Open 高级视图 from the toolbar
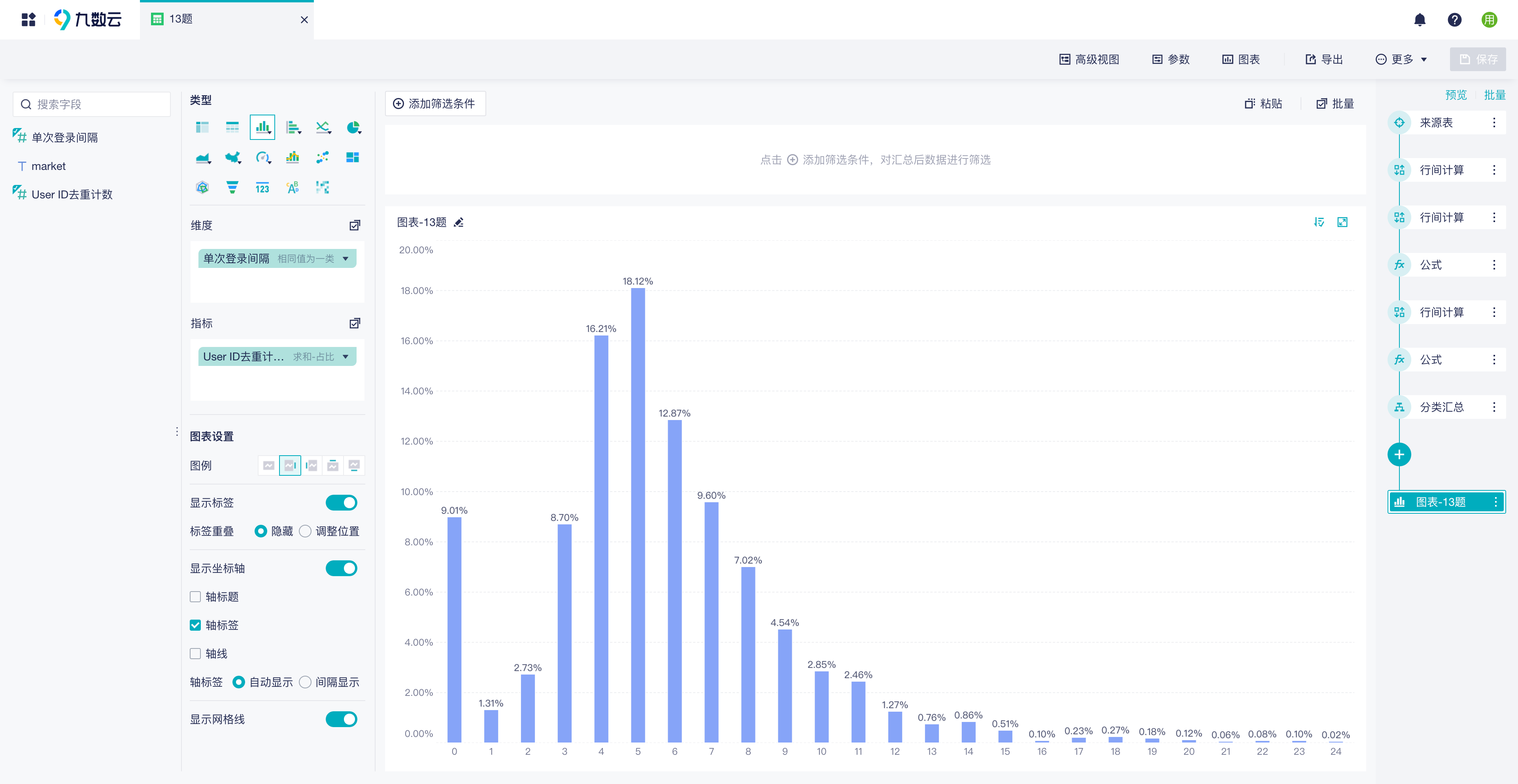 [1089, 60]
